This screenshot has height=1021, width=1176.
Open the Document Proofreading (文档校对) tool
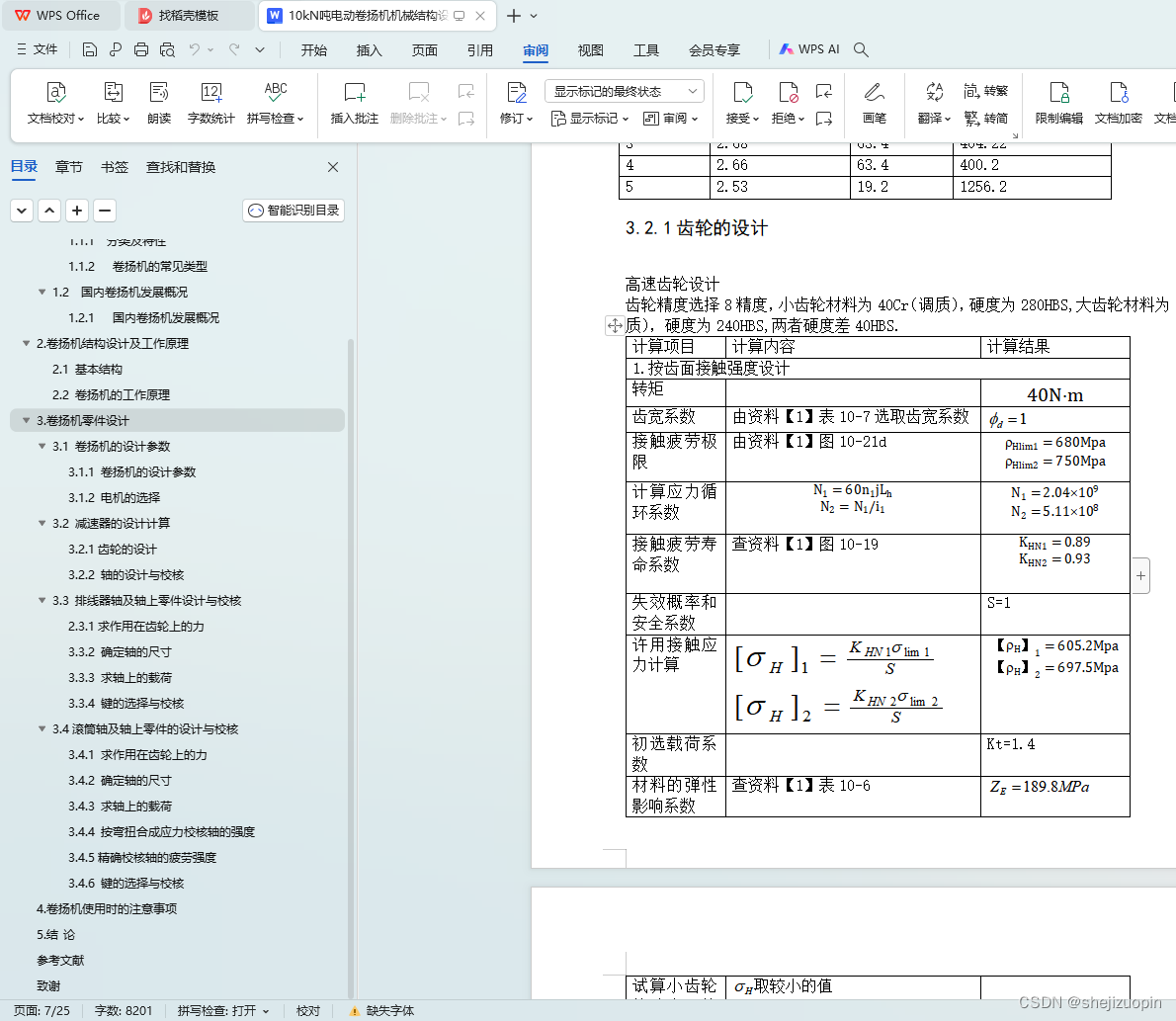click(x=55, y=102)
